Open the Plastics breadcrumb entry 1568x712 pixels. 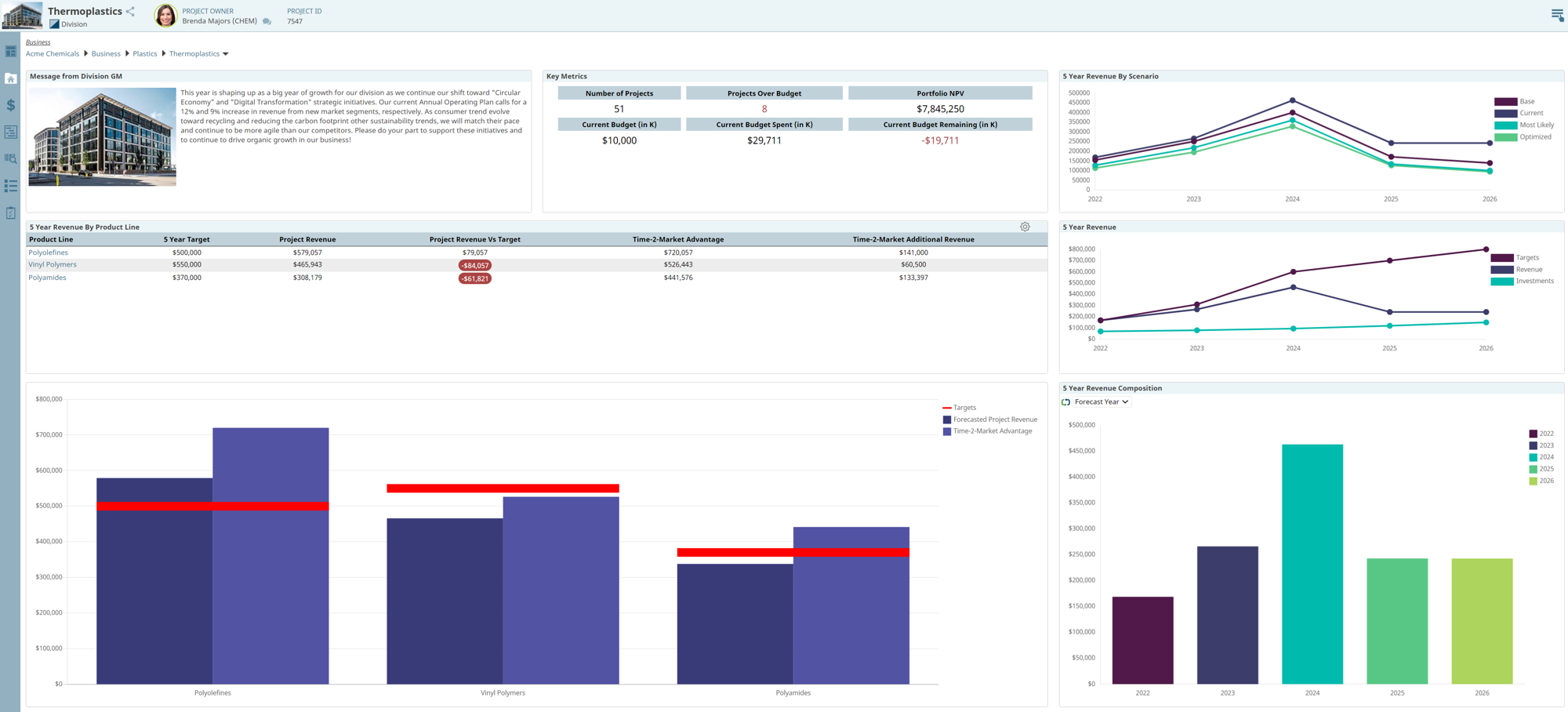[x=144, y=53]
